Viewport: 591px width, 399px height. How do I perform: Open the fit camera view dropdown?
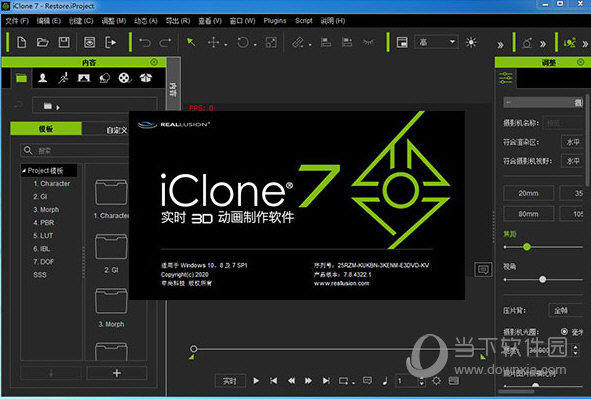coord(572,161)
